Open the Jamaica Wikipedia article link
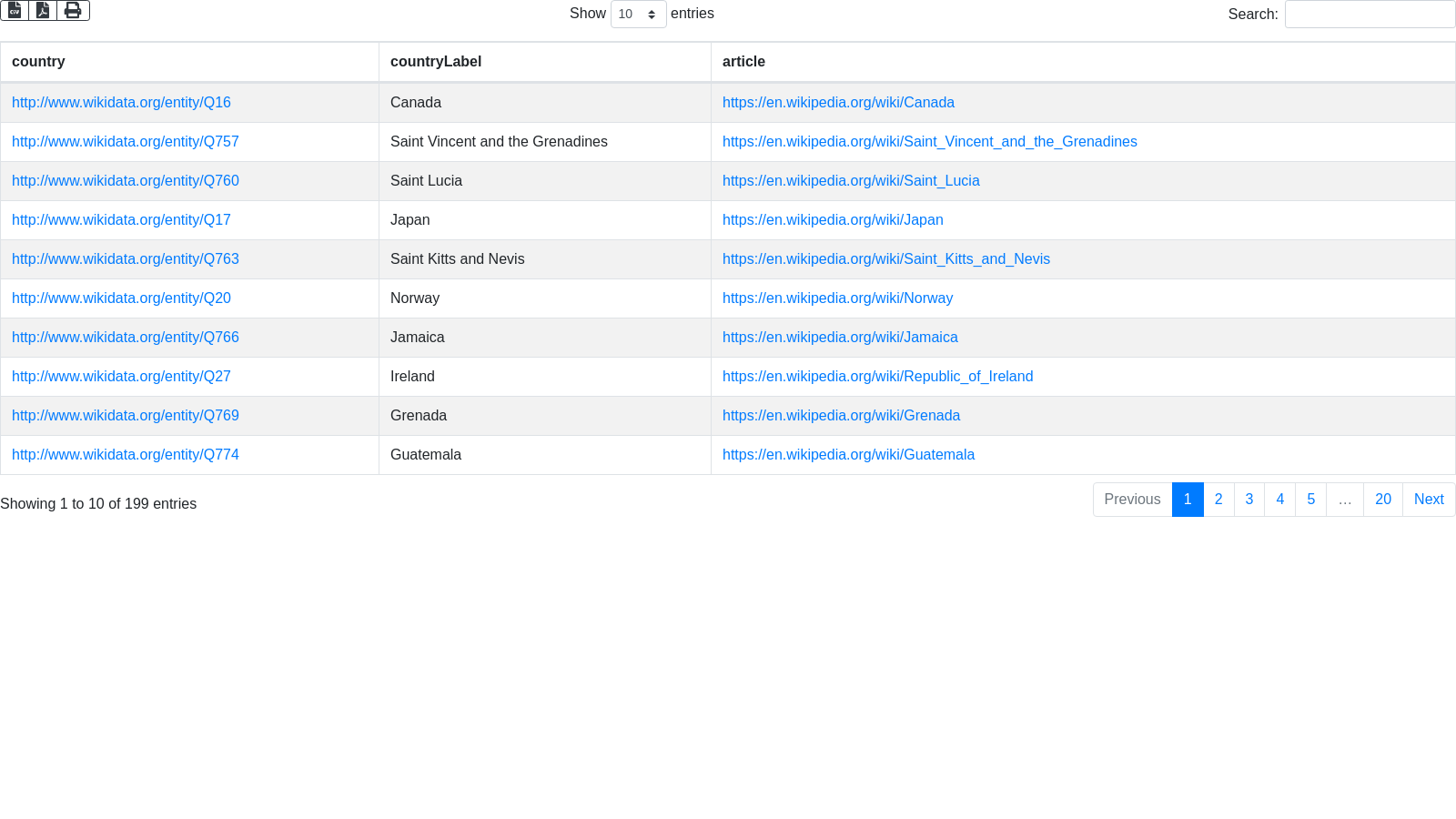1456x819 pixels. tap(840, 338)
